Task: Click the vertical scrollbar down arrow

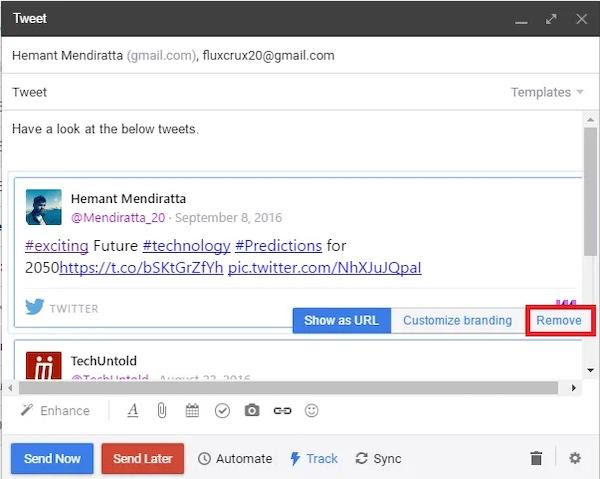Action: 590,370
